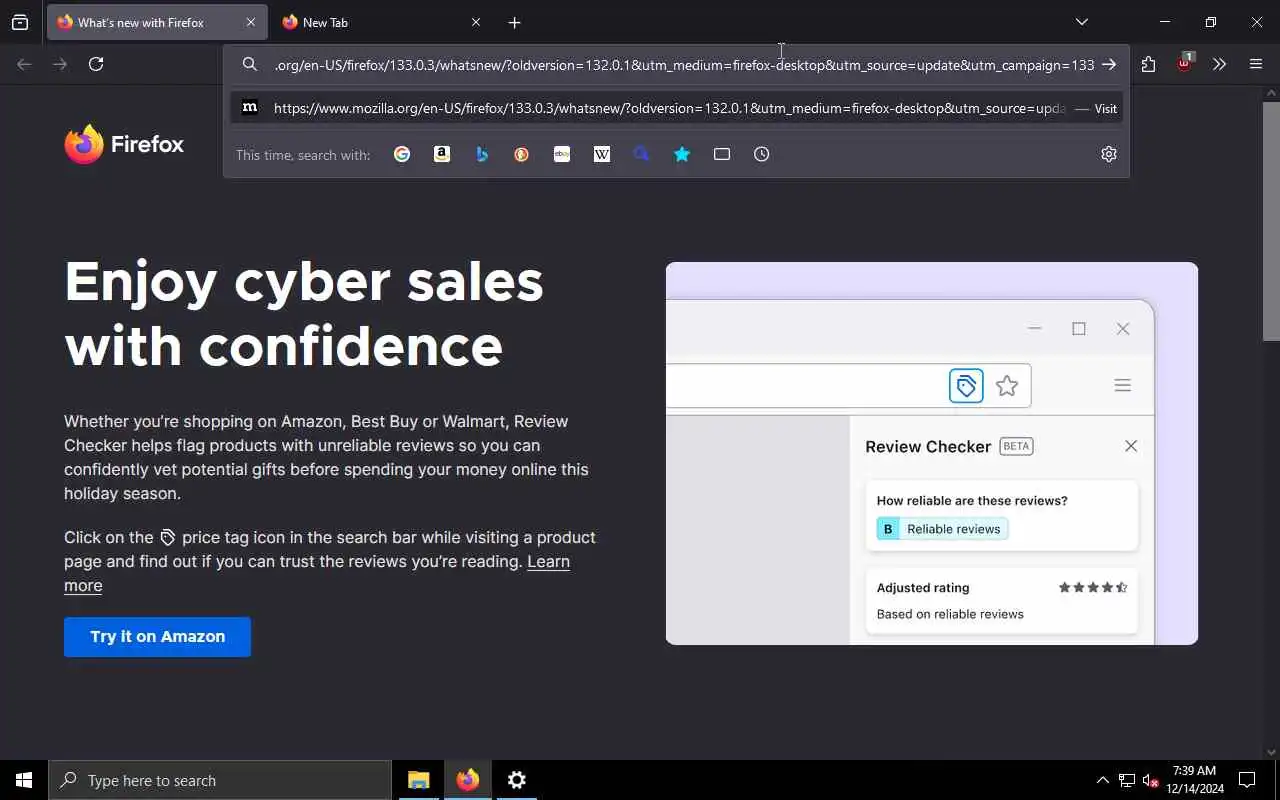Search this time with Bing
The width and height of the screenshot is (1280, 800).
tap(482, 154)
